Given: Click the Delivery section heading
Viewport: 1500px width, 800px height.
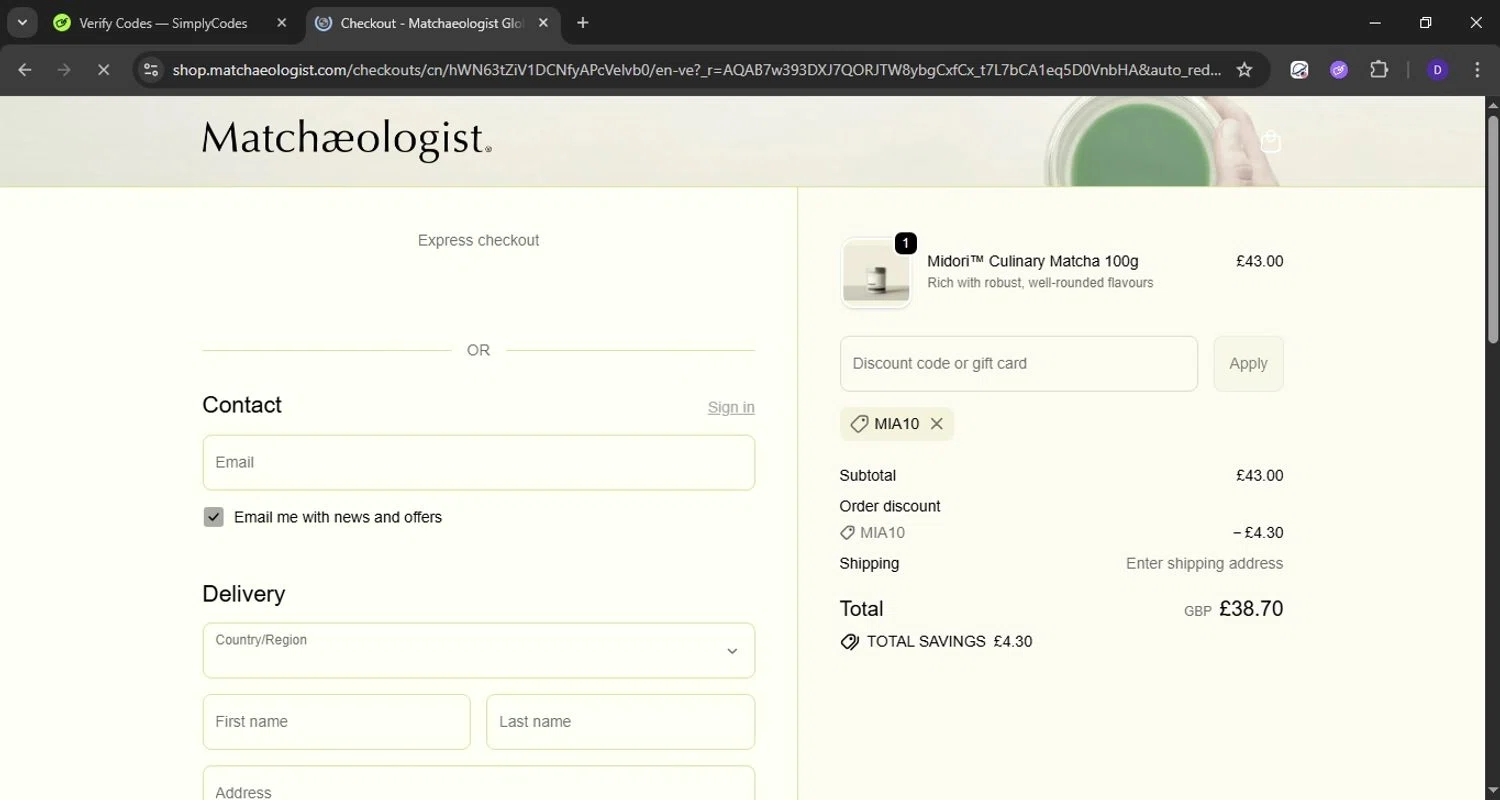Looking at the screenshot, I should pos(244,594).
